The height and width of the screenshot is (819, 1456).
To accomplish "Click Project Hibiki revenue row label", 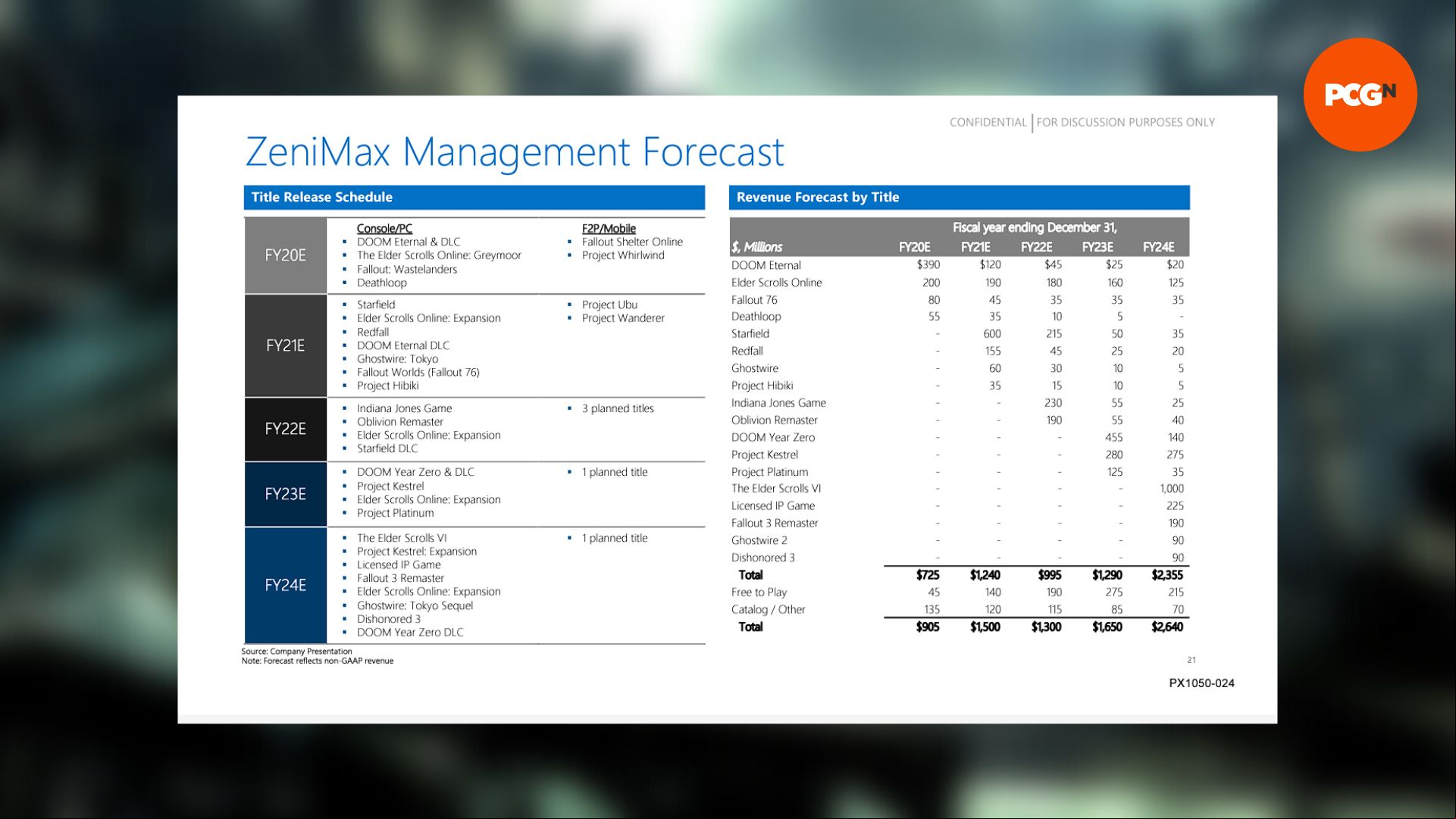I will (x=762, y=386).
